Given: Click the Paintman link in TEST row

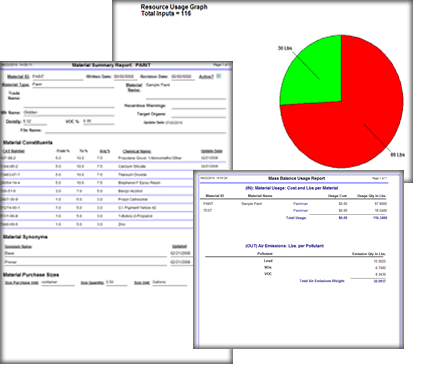Looking at the screenshot, I should (x=300, y=211).
